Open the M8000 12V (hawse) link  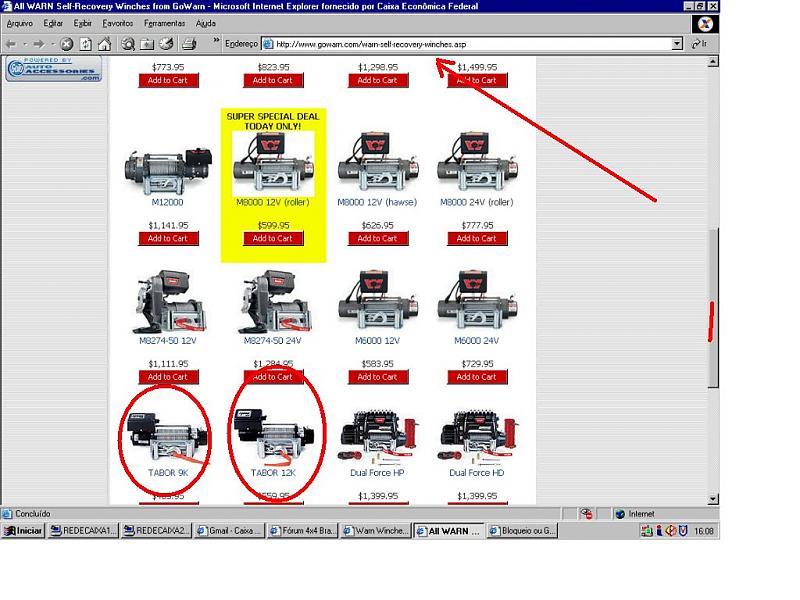pyautogui.click(x=377, y=203)
